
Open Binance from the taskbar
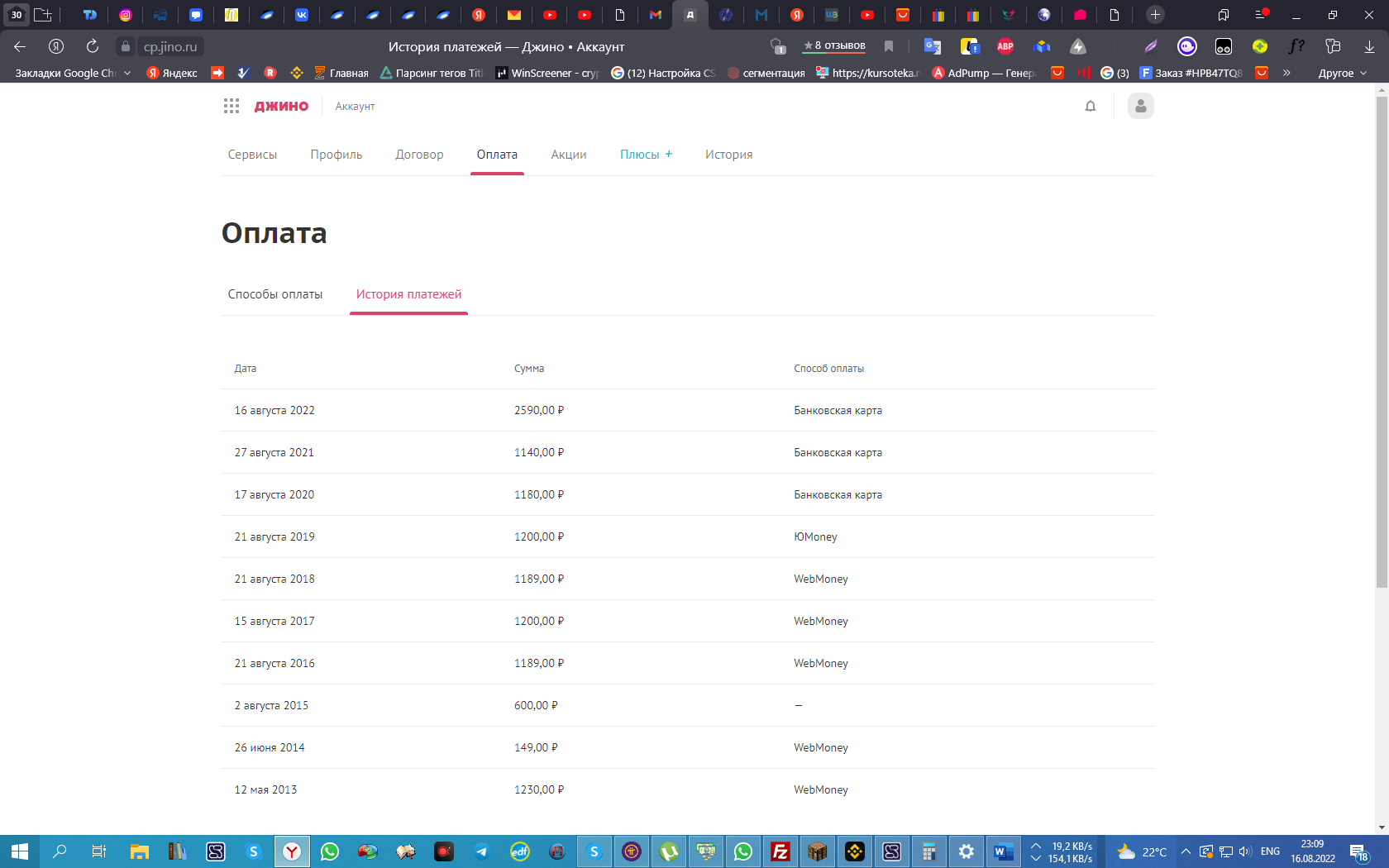[x=855, y=851]
